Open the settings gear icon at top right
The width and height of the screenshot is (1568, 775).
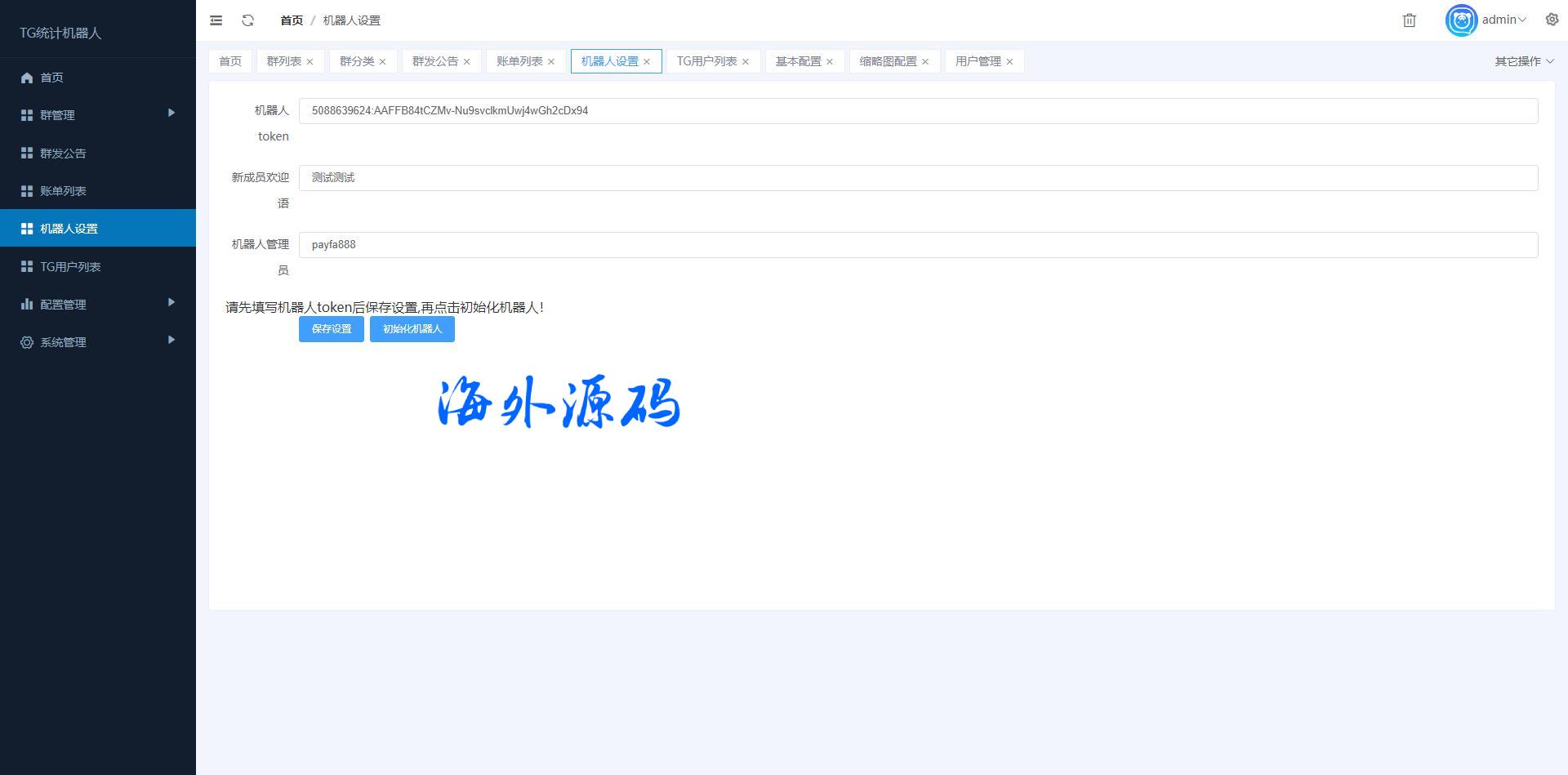point(1552,20)
